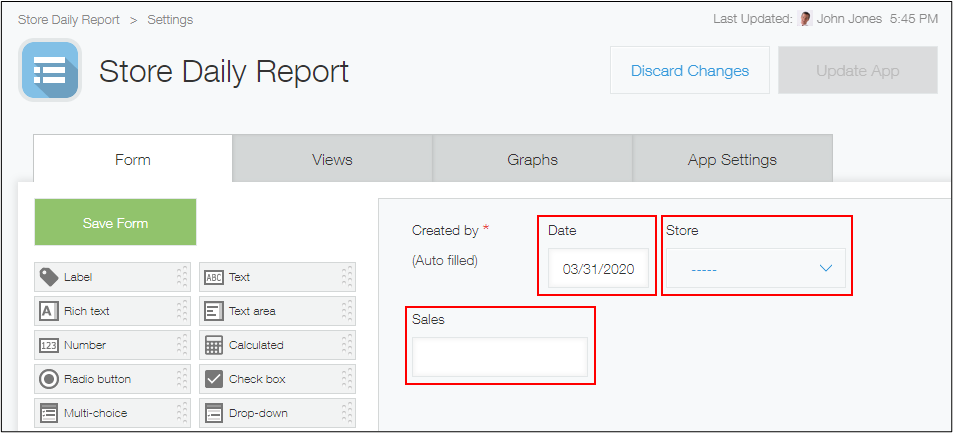
Task: Choose the Number field icon
Action: point(48,345)
